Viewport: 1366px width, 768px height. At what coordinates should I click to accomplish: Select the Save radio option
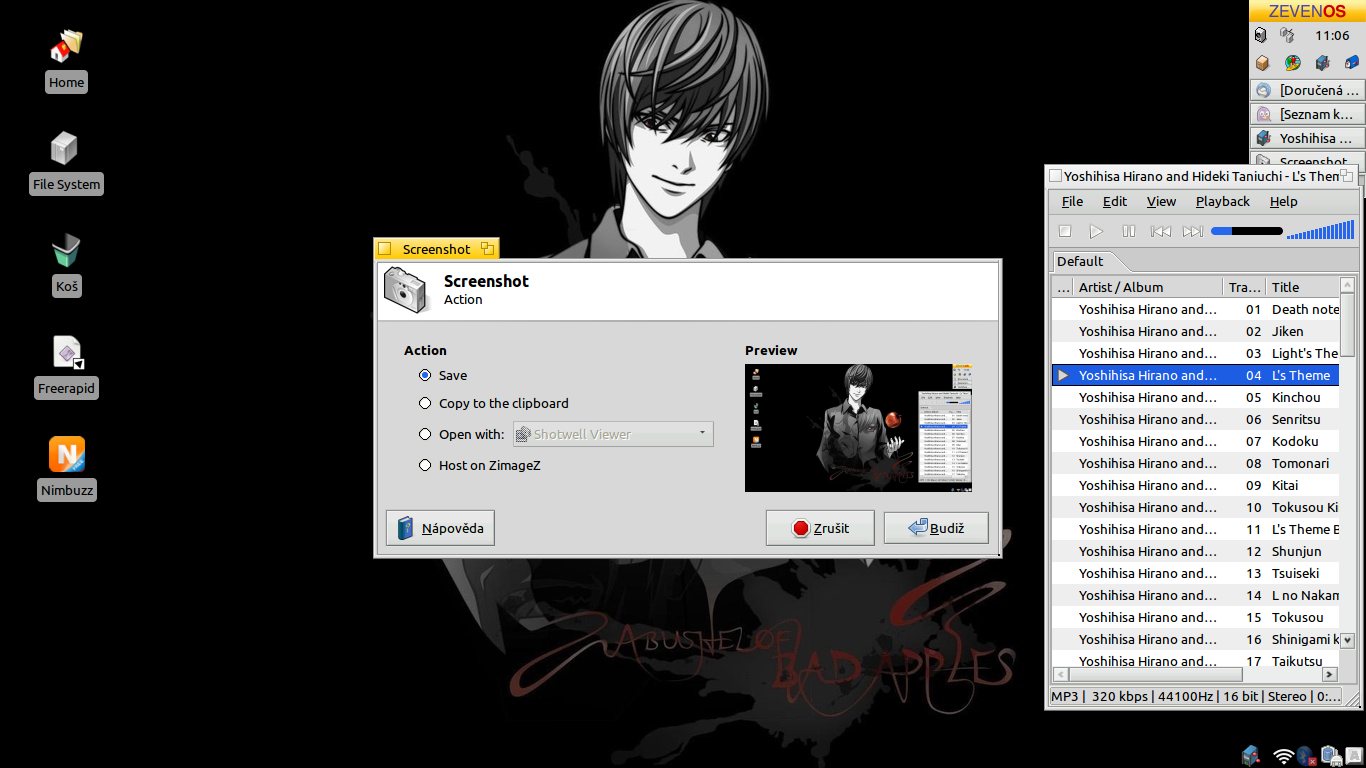point(443,375)
